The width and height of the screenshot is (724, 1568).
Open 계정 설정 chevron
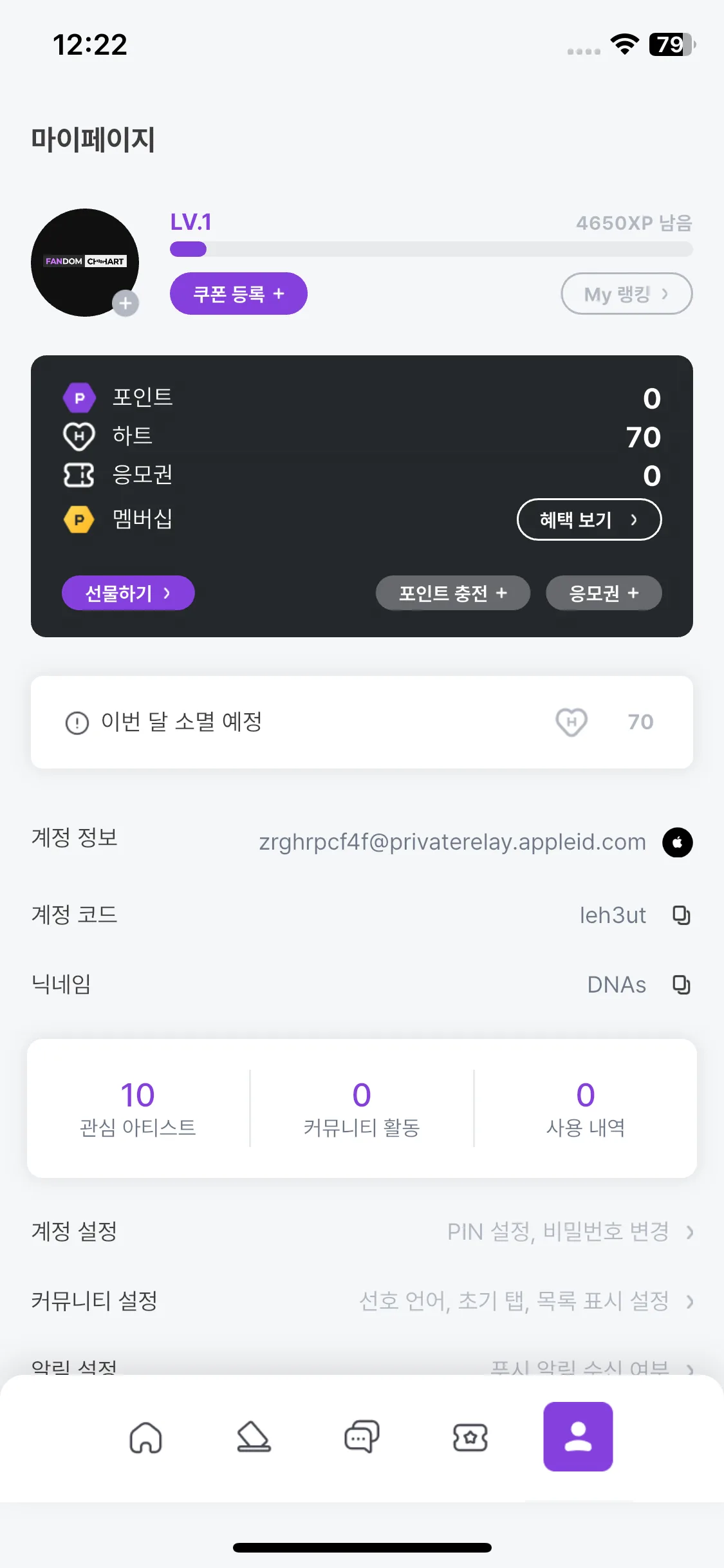click(690, 1232)
